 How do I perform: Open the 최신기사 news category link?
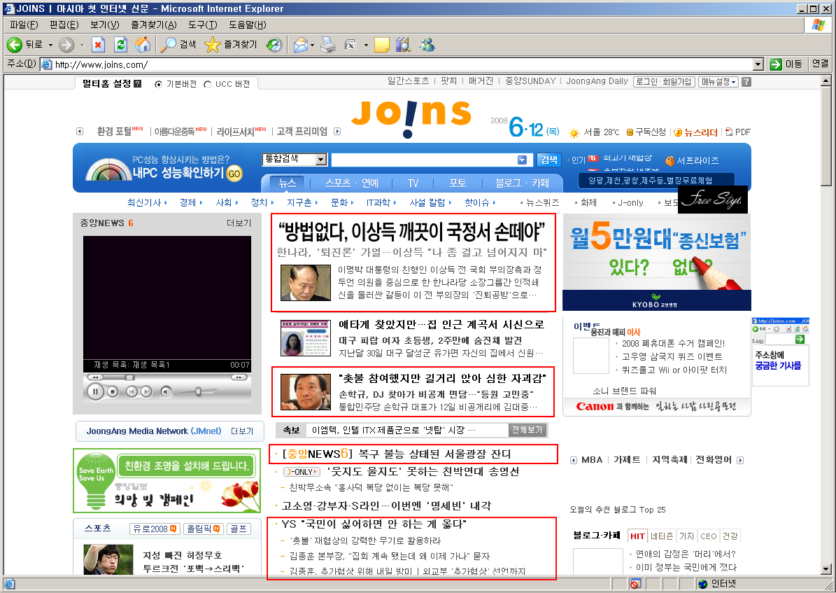click(x=144, y=203)
